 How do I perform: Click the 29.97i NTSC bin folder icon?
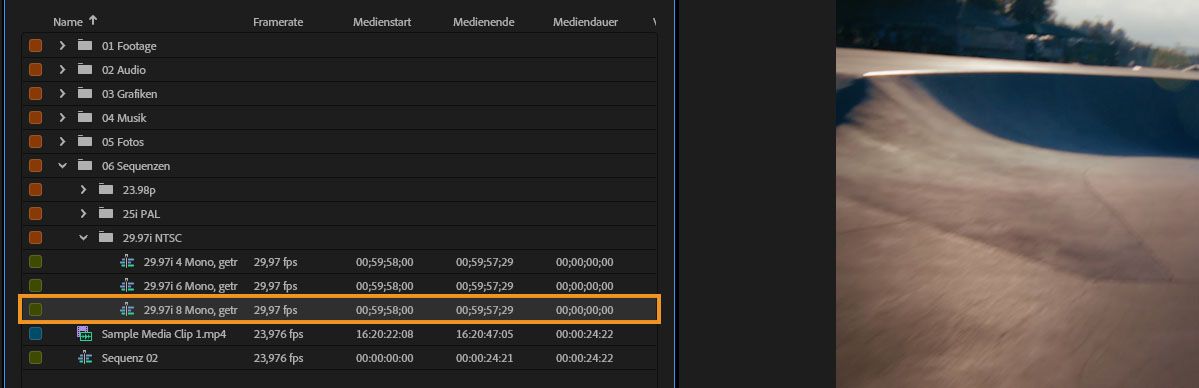[x=106, y=238]
